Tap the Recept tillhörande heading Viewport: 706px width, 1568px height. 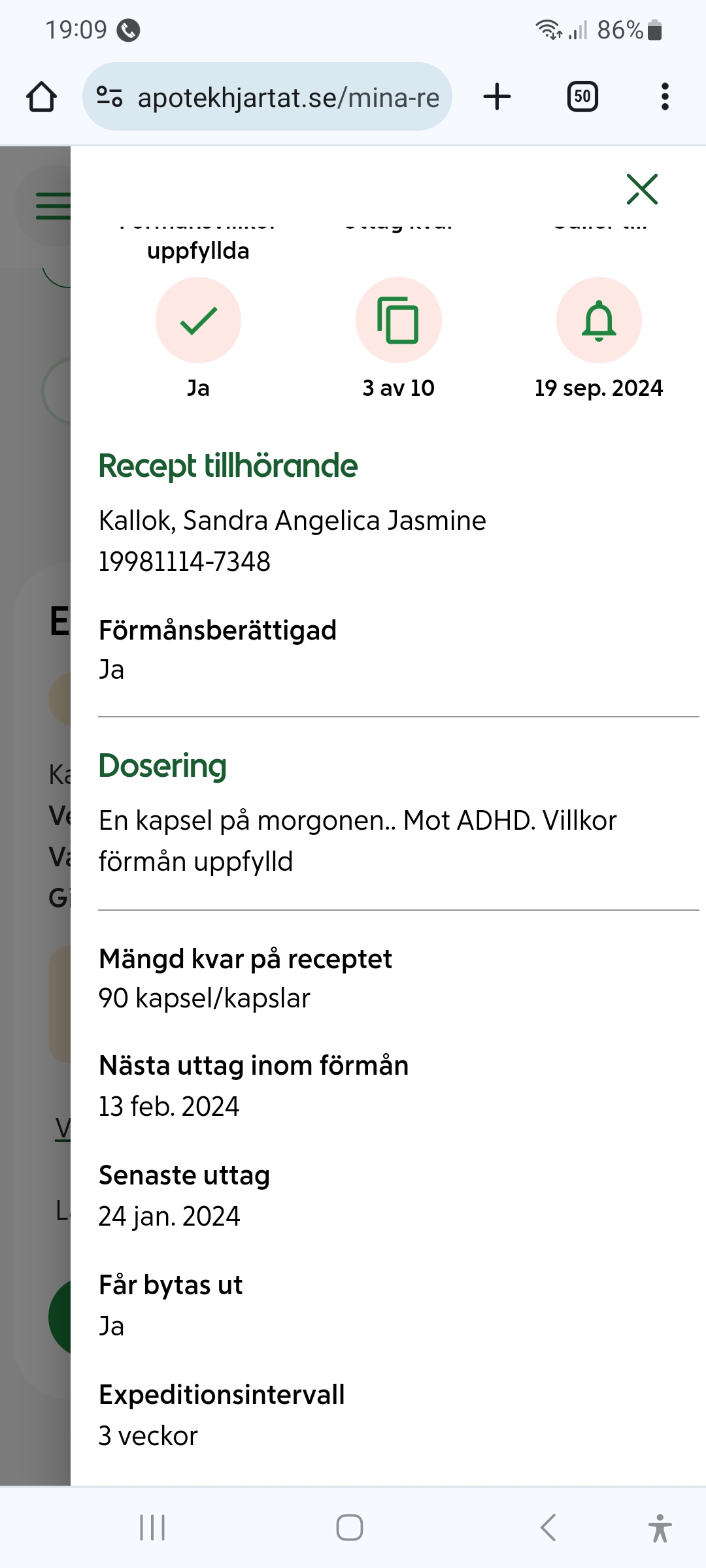tap(228, 466)
